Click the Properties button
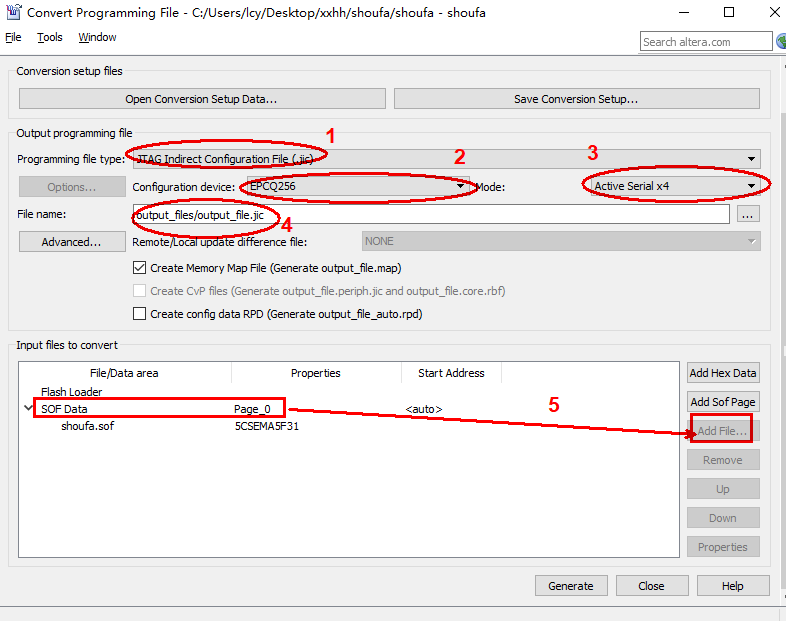Viewport: 786px width, 621px height. pos(723,547)
